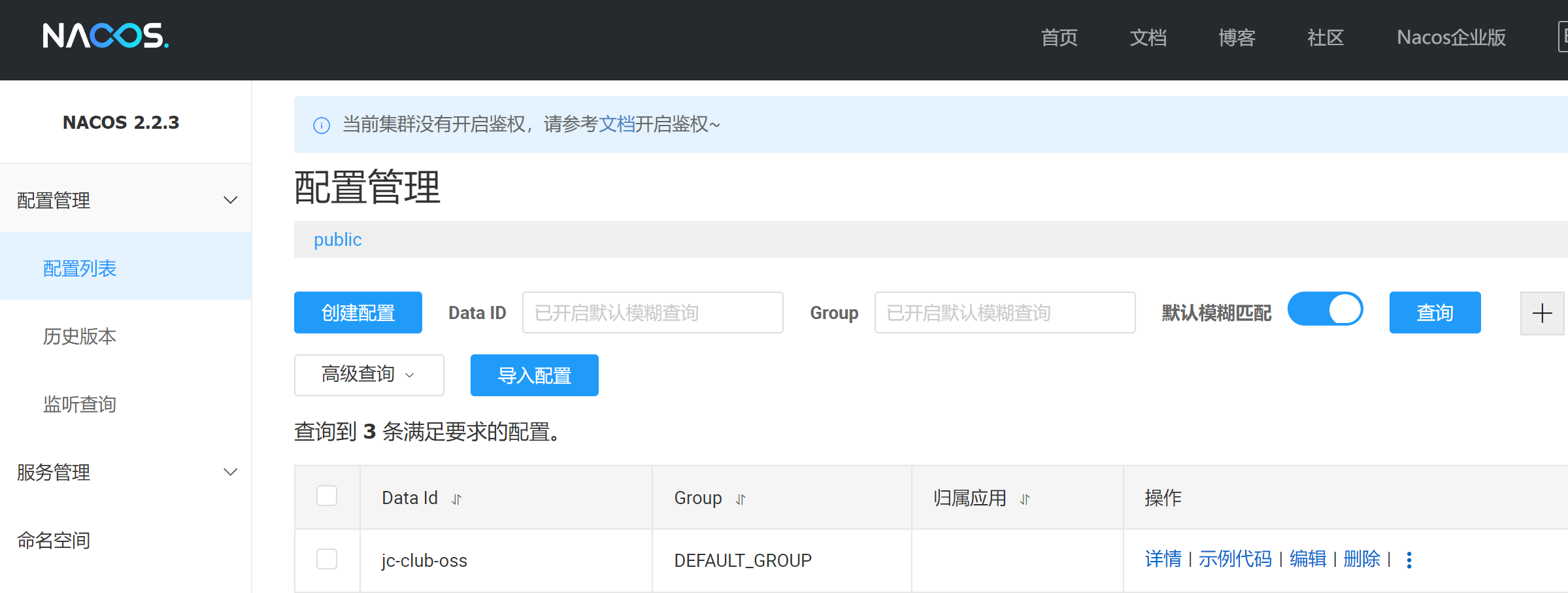Open 详情 for jc-club-oss
Screen dimensions: 1568x593
coord(1163,559)
